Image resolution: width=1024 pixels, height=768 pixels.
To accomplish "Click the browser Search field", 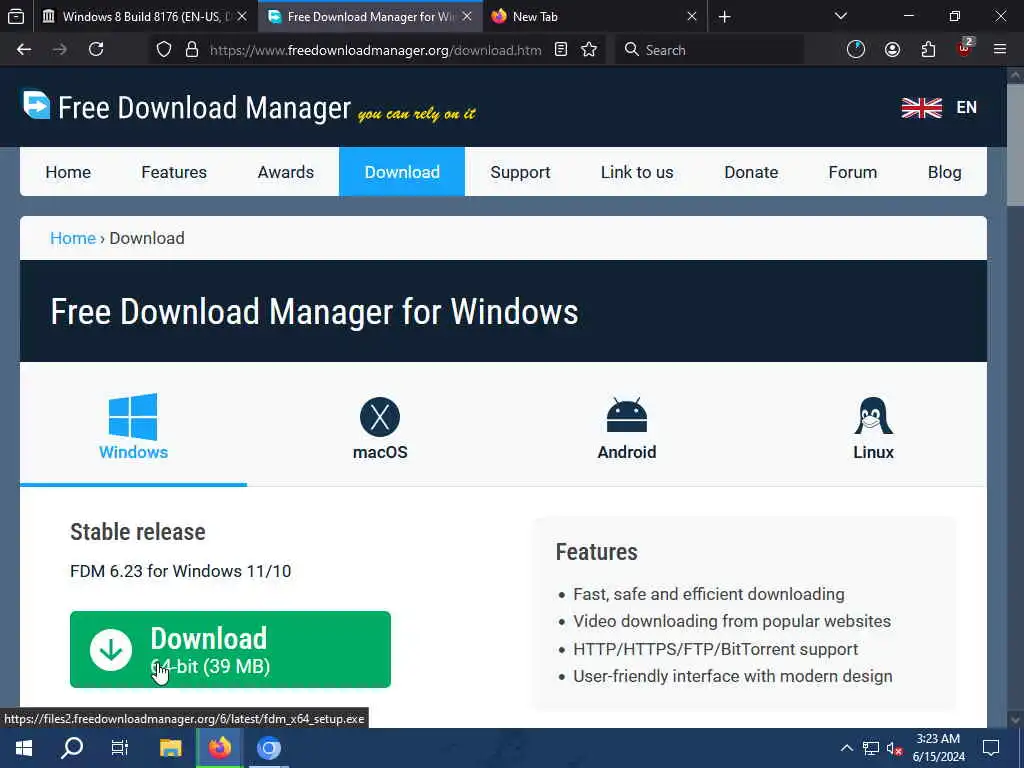I will pos(709,50).
